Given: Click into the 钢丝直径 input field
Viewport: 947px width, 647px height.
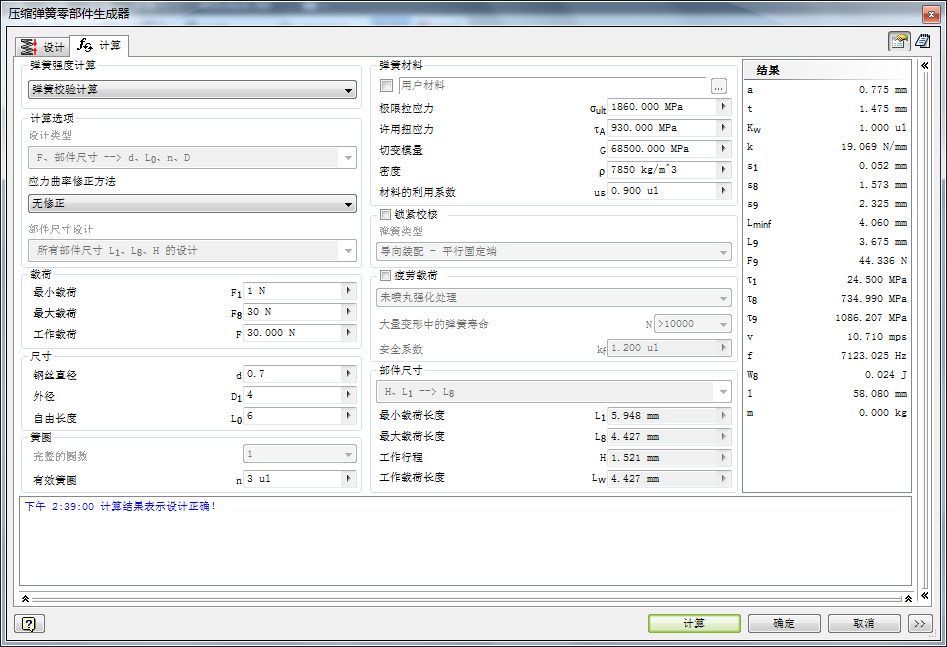Looking at the screenshot, I should tap(291, 374).
